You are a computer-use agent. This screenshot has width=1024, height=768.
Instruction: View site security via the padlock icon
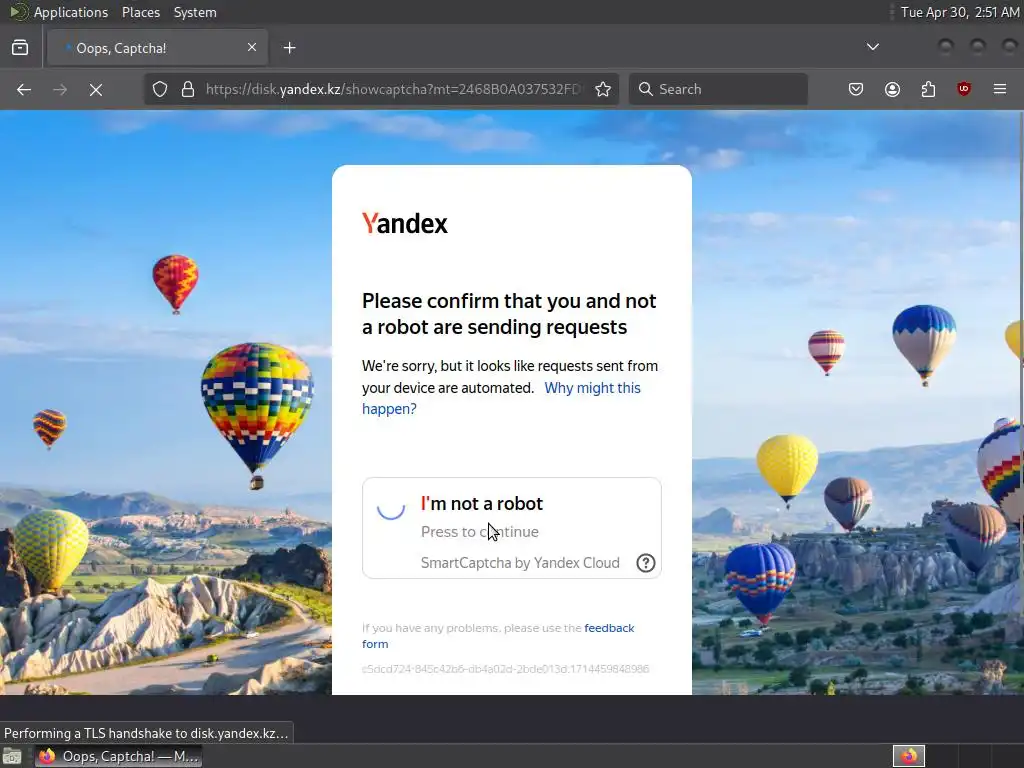(x=188, y=89)
